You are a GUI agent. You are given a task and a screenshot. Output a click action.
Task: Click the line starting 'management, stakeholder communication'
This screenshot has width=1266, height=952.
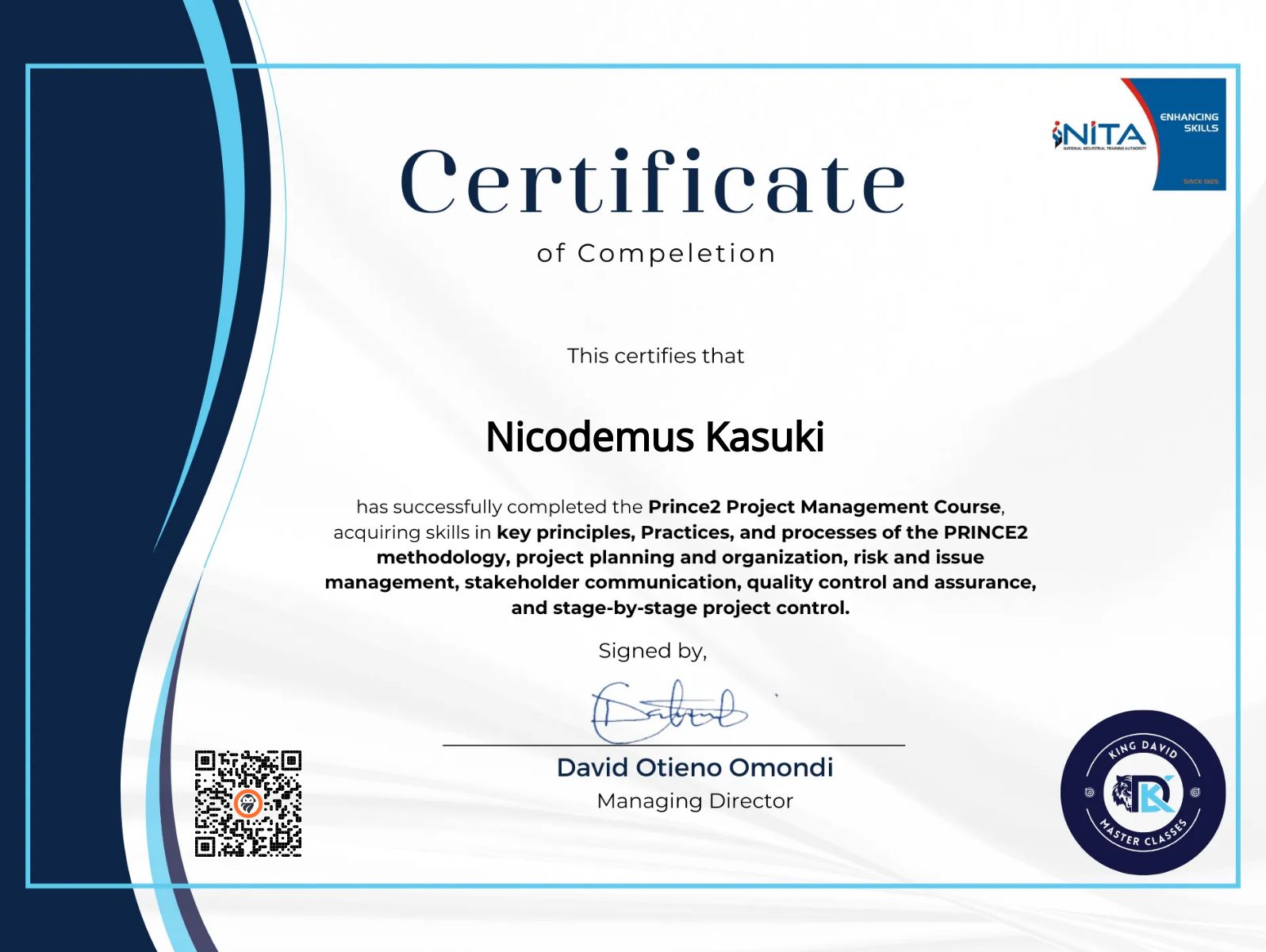click(681, 582)
